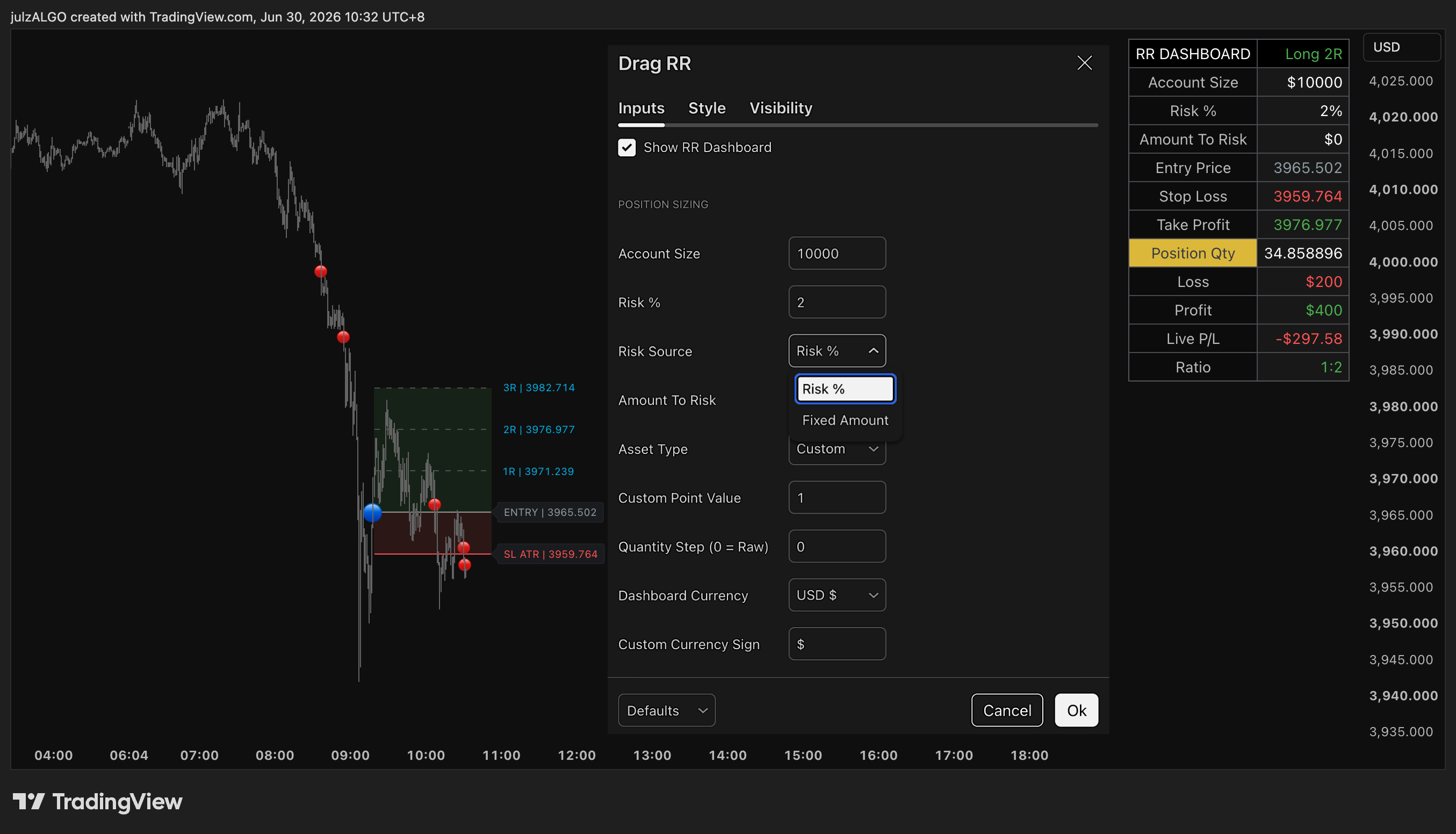
Task: Click the TradingView logo
Action: point(97,801)
